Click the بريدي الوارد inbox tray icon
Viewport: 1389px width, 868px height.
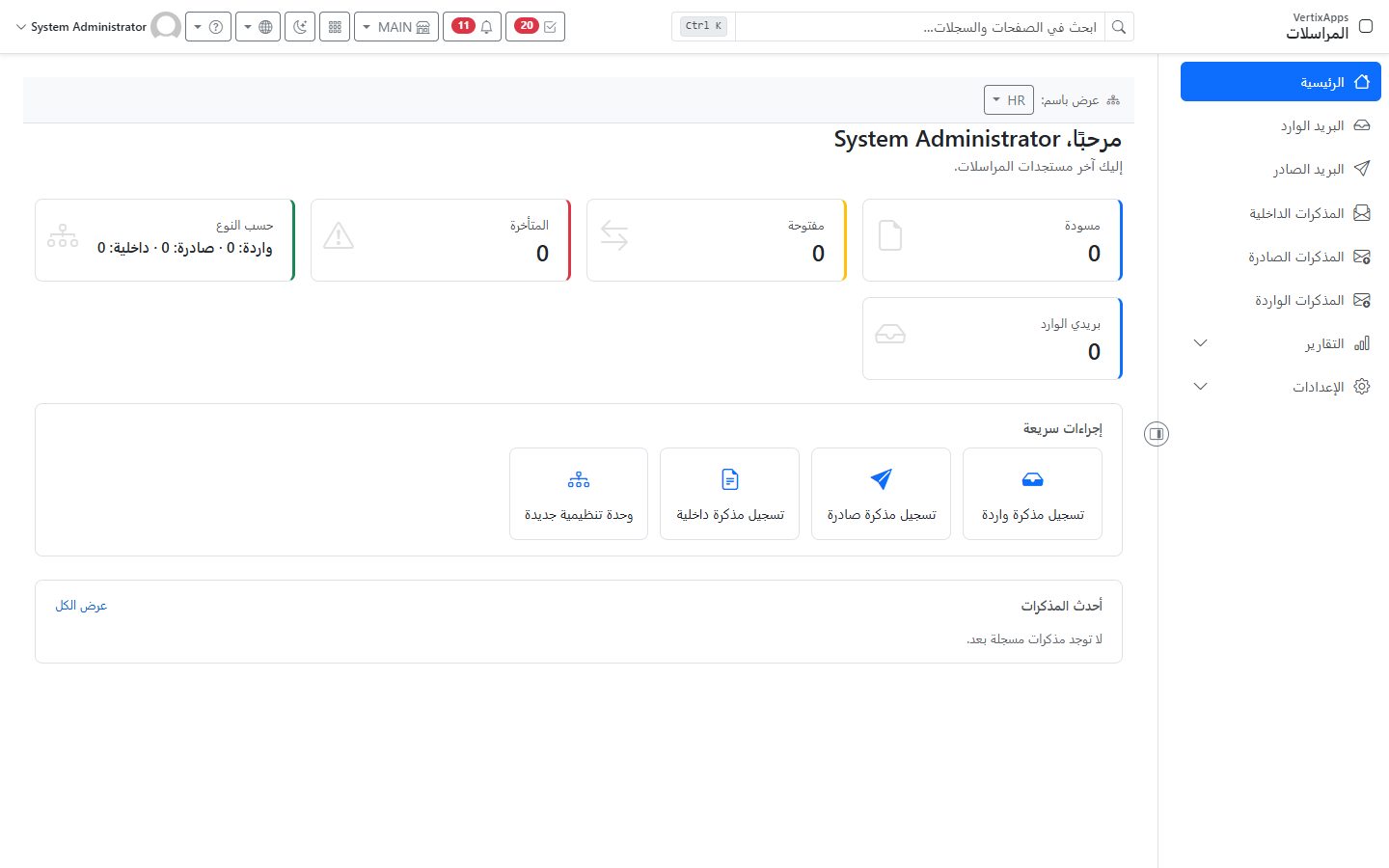click(890, 335)
